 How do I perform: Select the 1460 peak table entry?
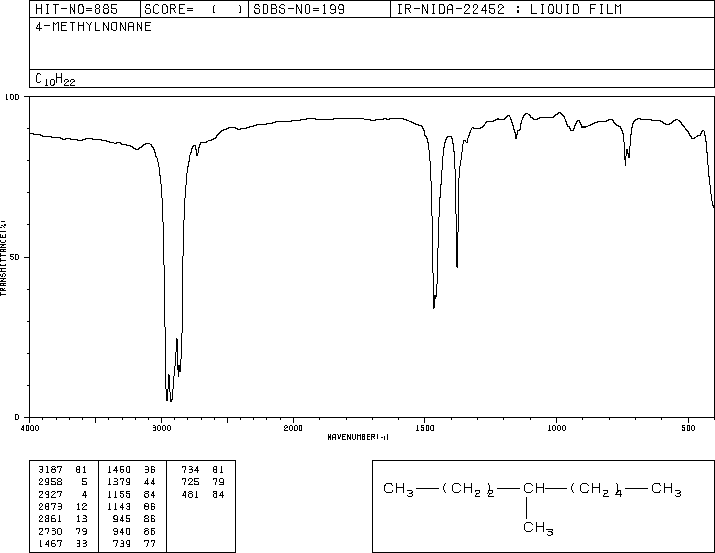pyautogui.click(x=131, y=470)
